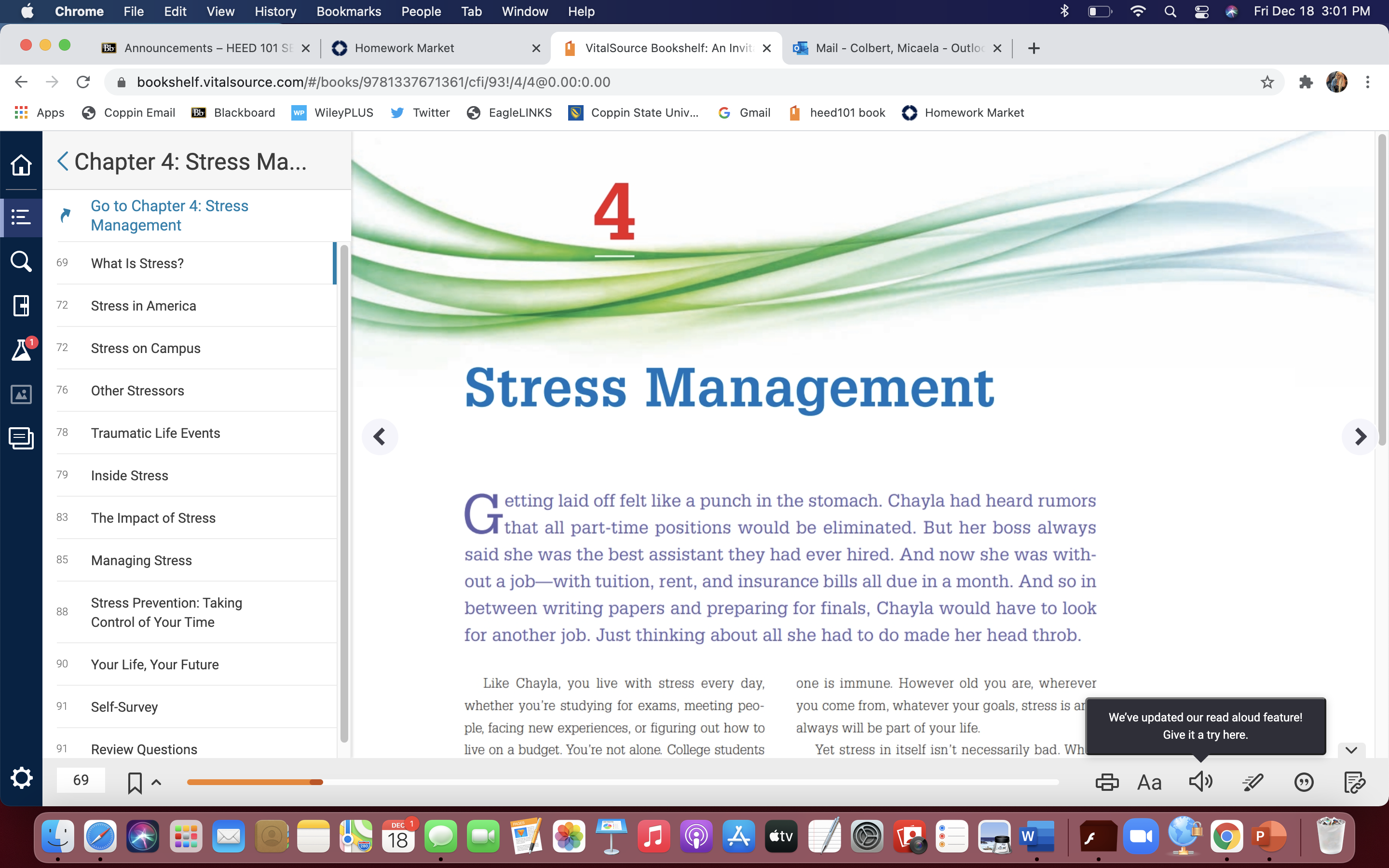This screenshot has height=868, width=1389.
Task: Select the highlighter tool icon
Action: 1253,782
